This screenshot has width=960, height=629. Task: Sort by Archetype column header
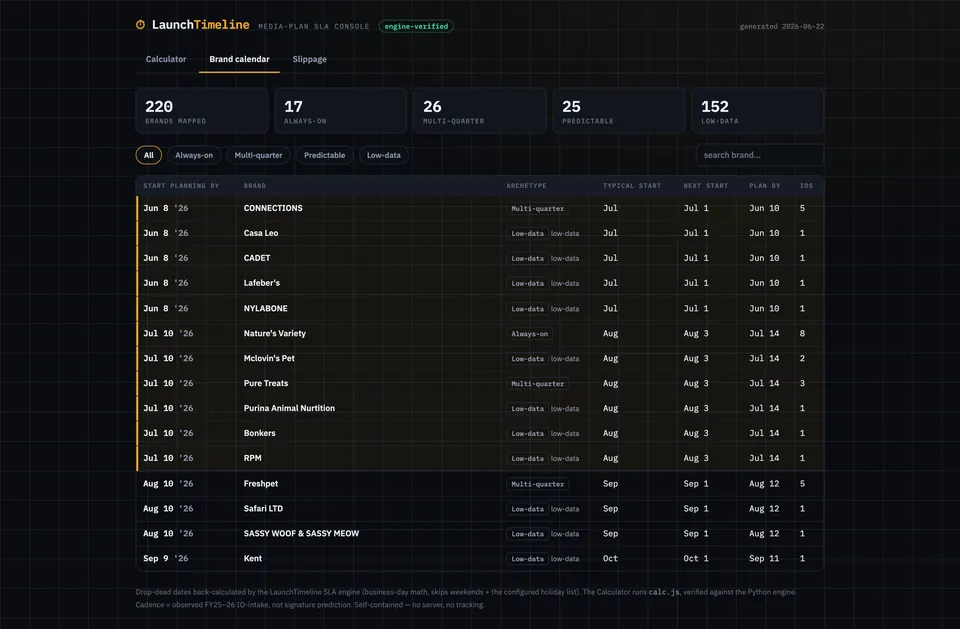[x=527, y=186]
